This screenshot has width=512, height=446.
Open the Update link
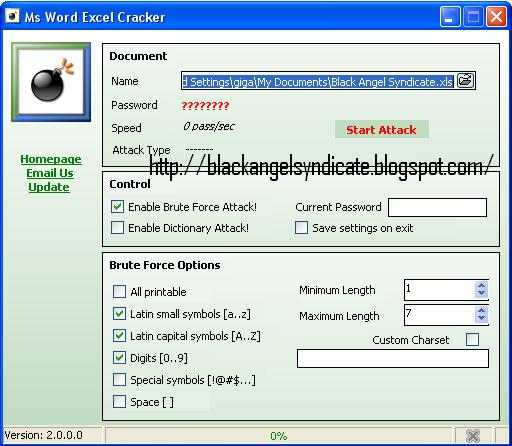click(x=49, y=187)
